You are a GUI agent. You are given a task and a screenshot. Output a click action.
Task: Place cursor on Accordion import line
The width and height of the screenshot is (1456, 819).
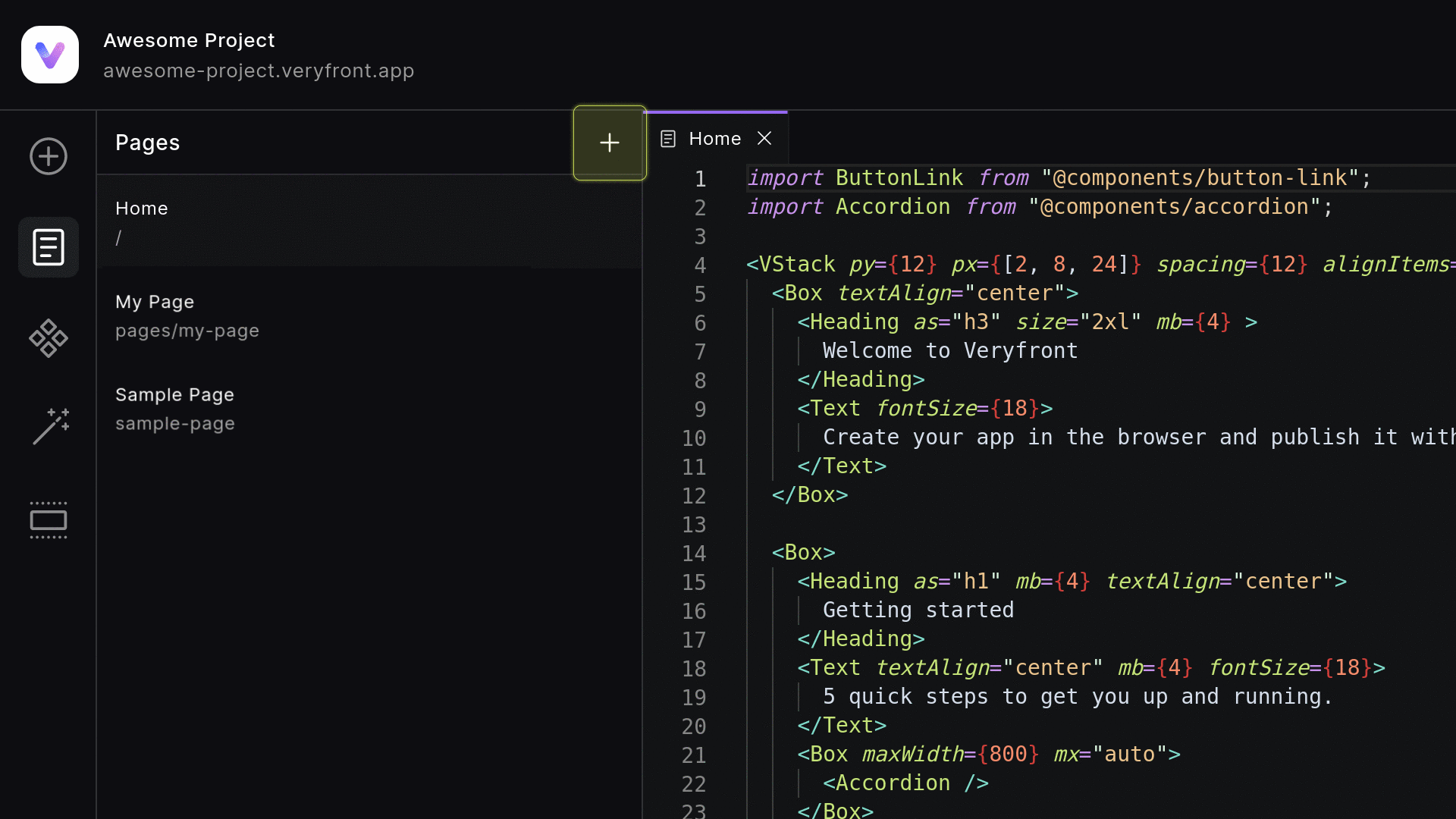(1040, 206)
